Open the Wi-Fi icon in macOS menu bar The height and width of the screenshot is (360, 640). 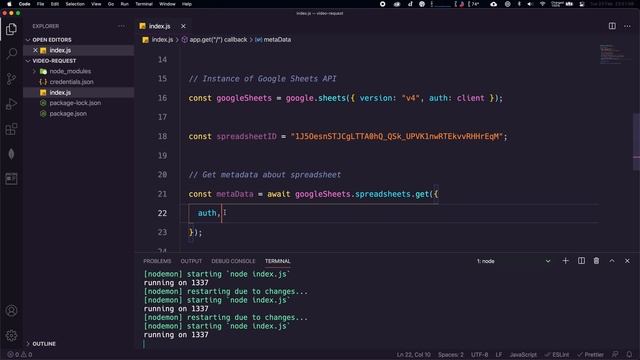pos(542,4)
